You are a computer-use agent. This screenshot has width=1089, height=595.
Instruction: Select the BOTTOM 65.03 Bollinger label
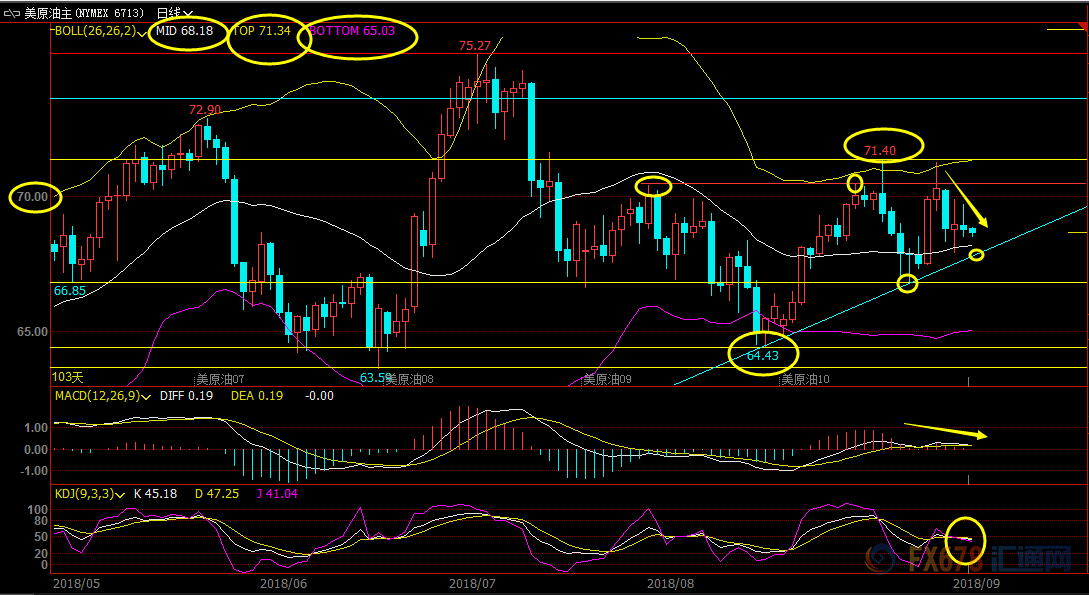(351, 31)
